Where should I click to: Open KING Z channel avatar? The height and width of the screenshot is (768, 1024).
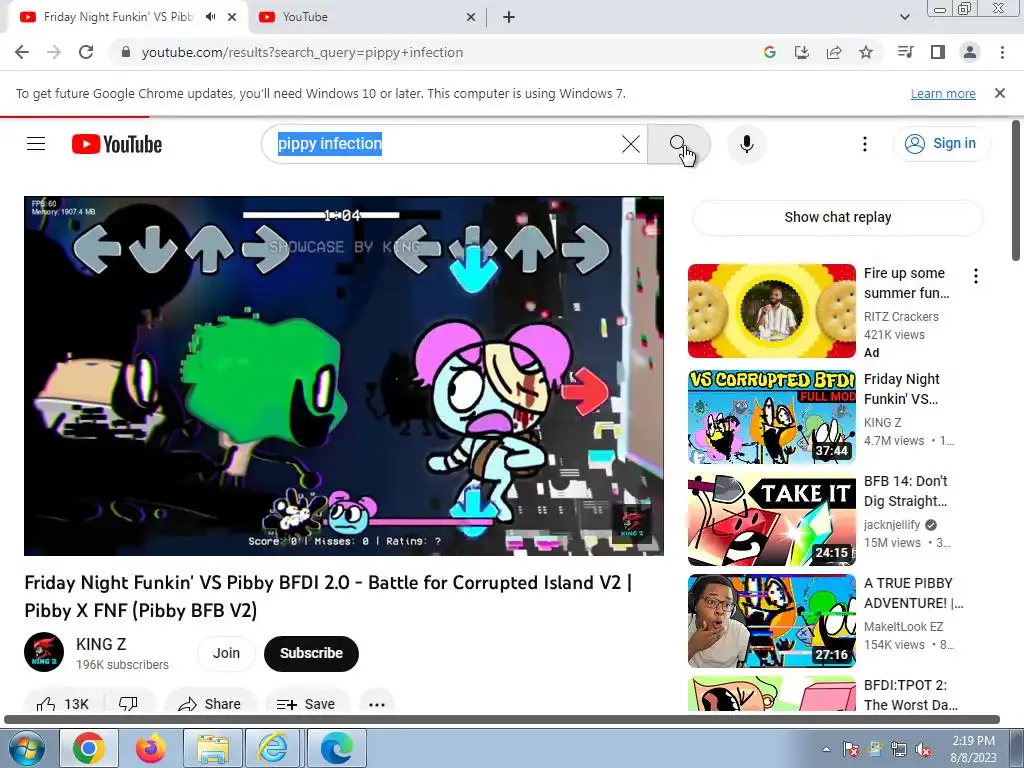coord(44,652)
